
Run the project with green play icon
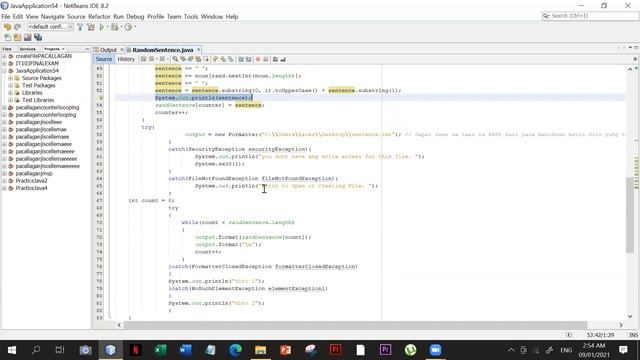click(102, 27)
